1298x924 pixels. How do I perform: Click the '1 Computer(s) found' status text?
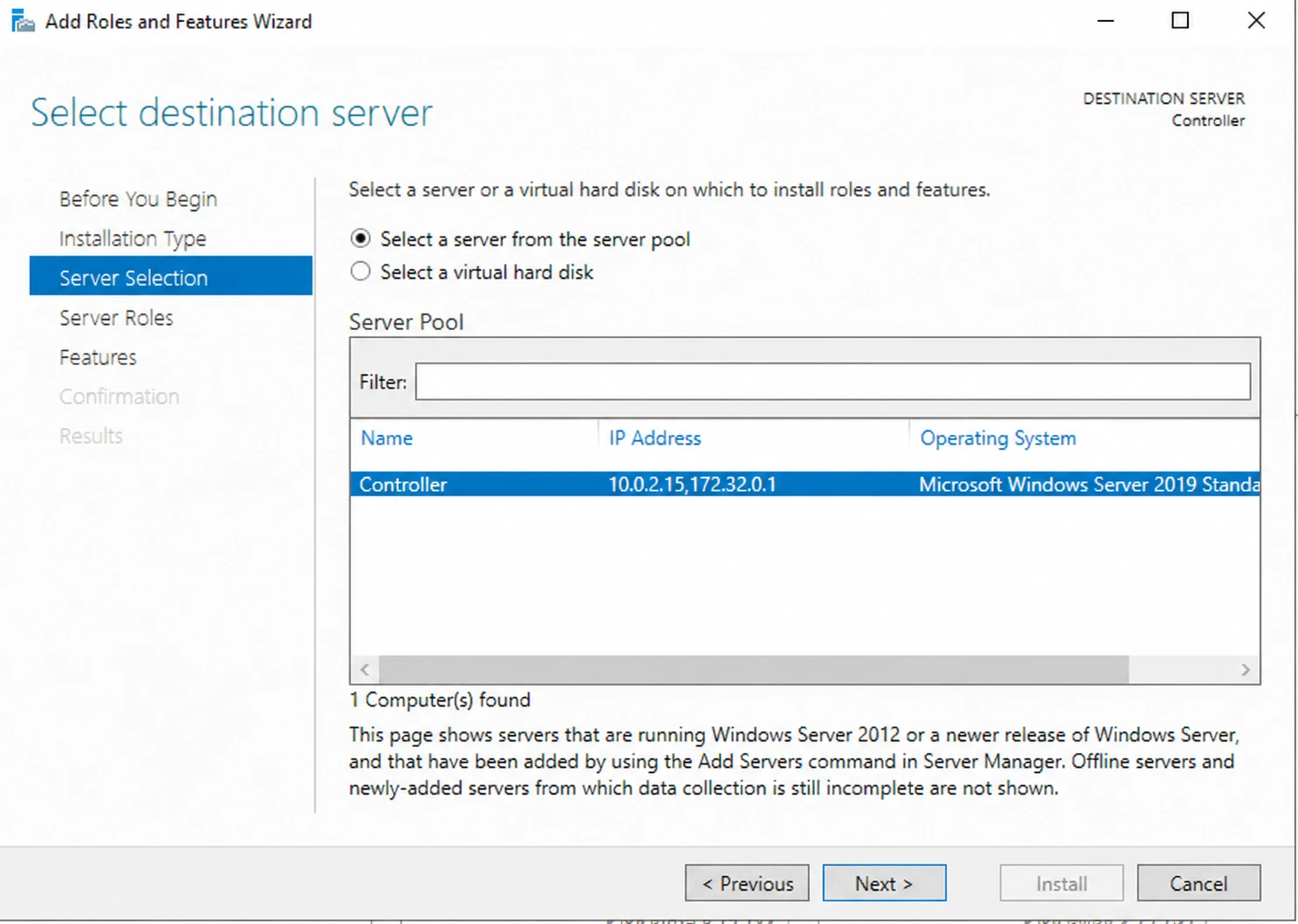coord(439,700)
